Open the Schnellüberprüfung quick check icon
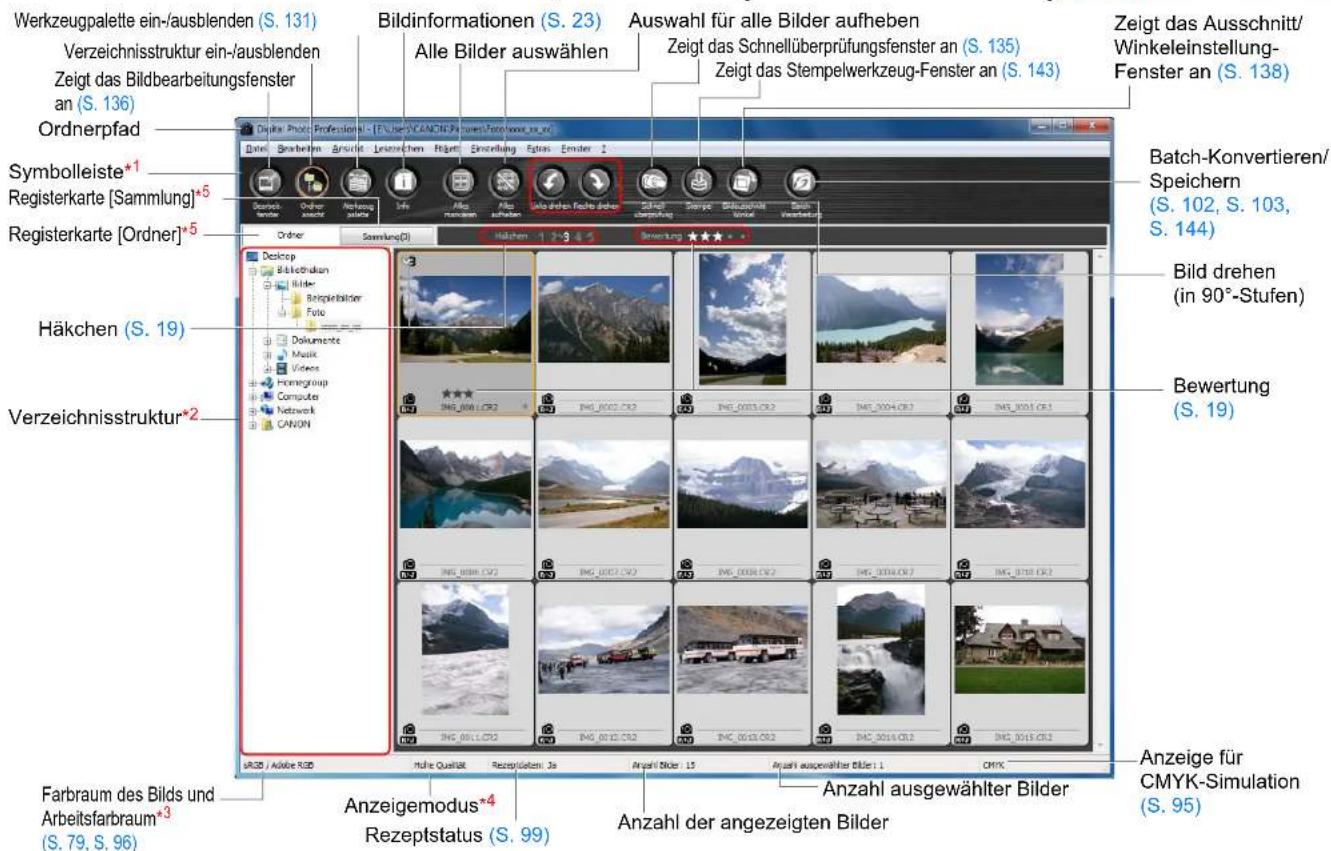Viewport: 1331px width, 851px height. 655,182
